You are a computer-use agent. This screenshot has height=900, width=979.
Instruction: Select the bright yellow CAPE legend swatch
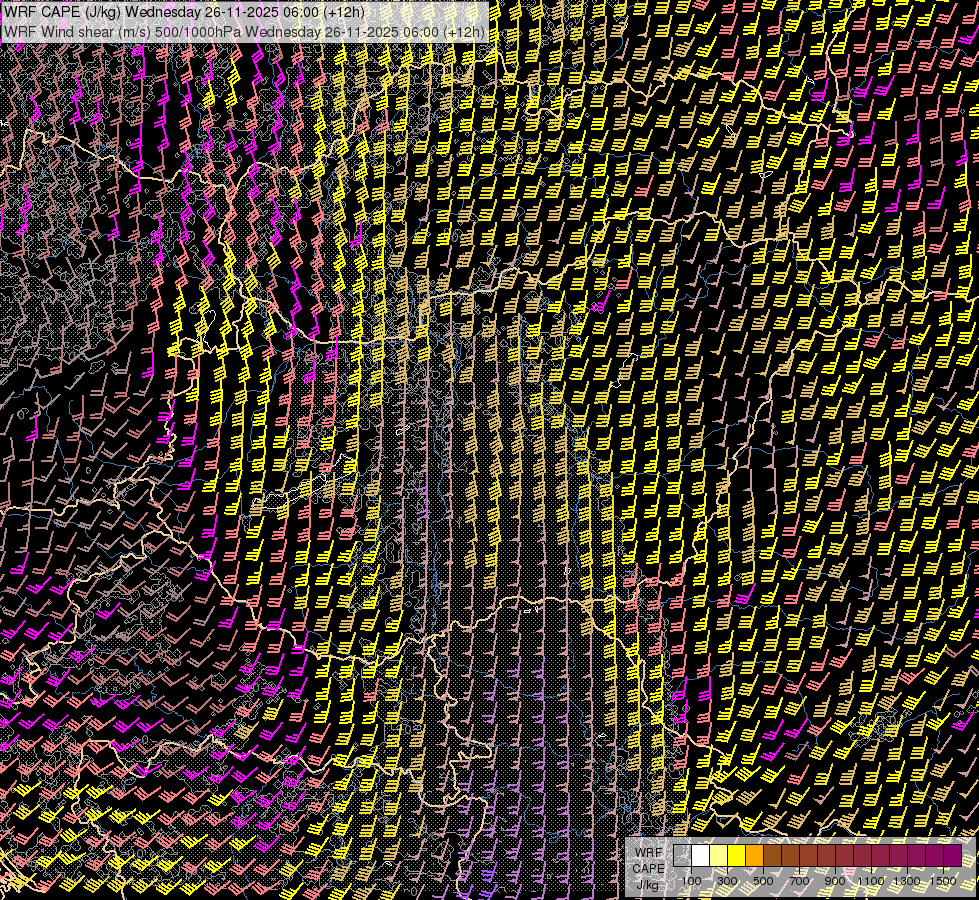pyautogui.click(x=736, y=855)
